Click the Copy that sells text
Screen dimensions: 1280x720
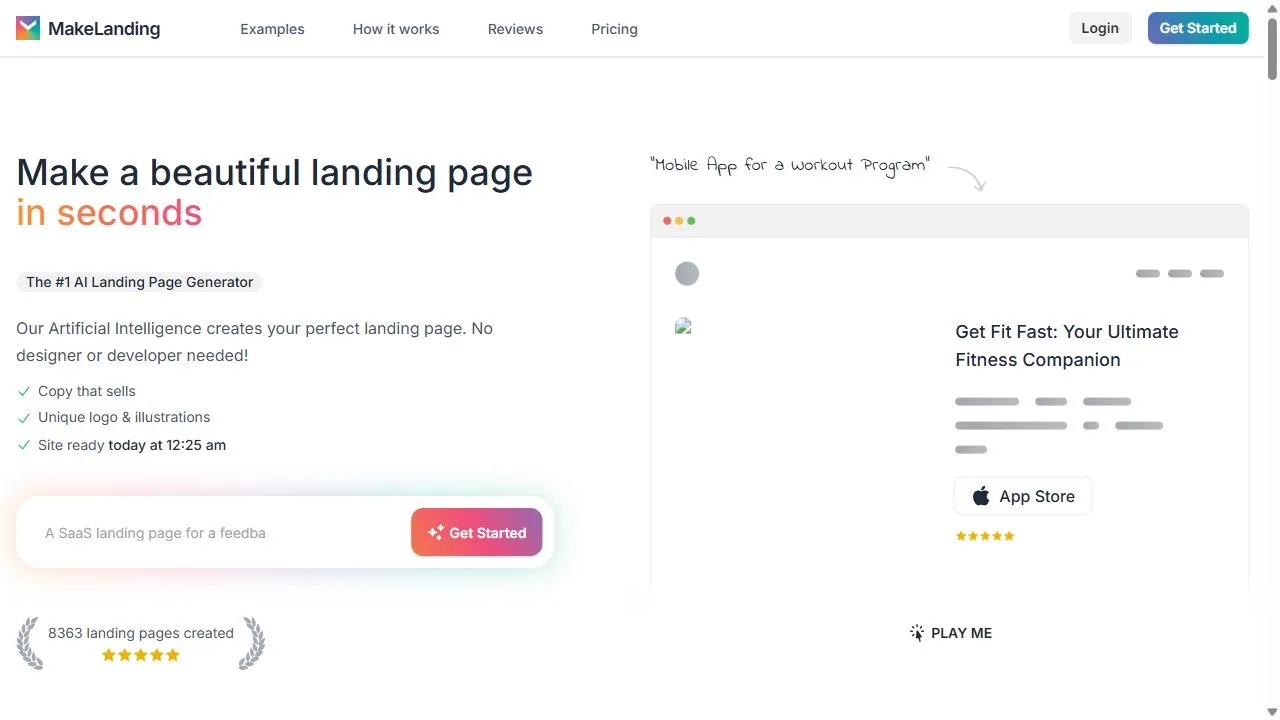click(87, 391)
